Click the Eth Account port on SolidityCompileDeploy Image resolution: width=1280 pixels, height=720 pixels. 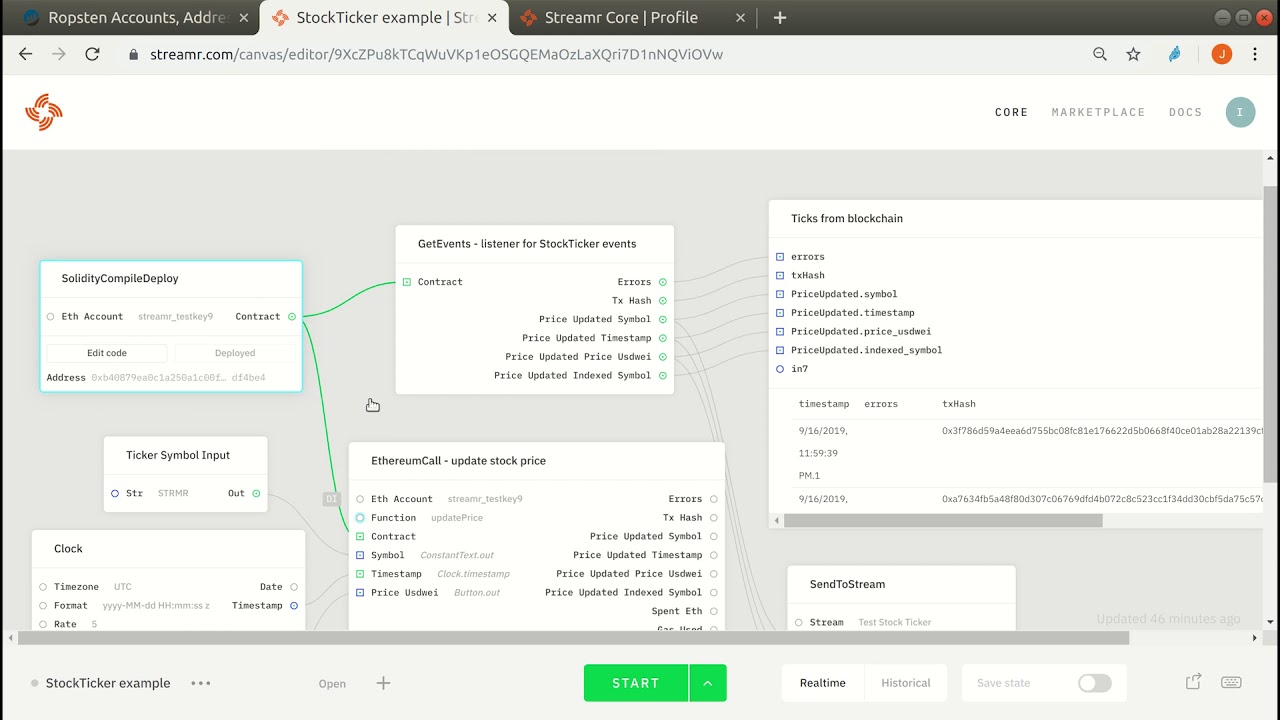(x=50, y=317)
